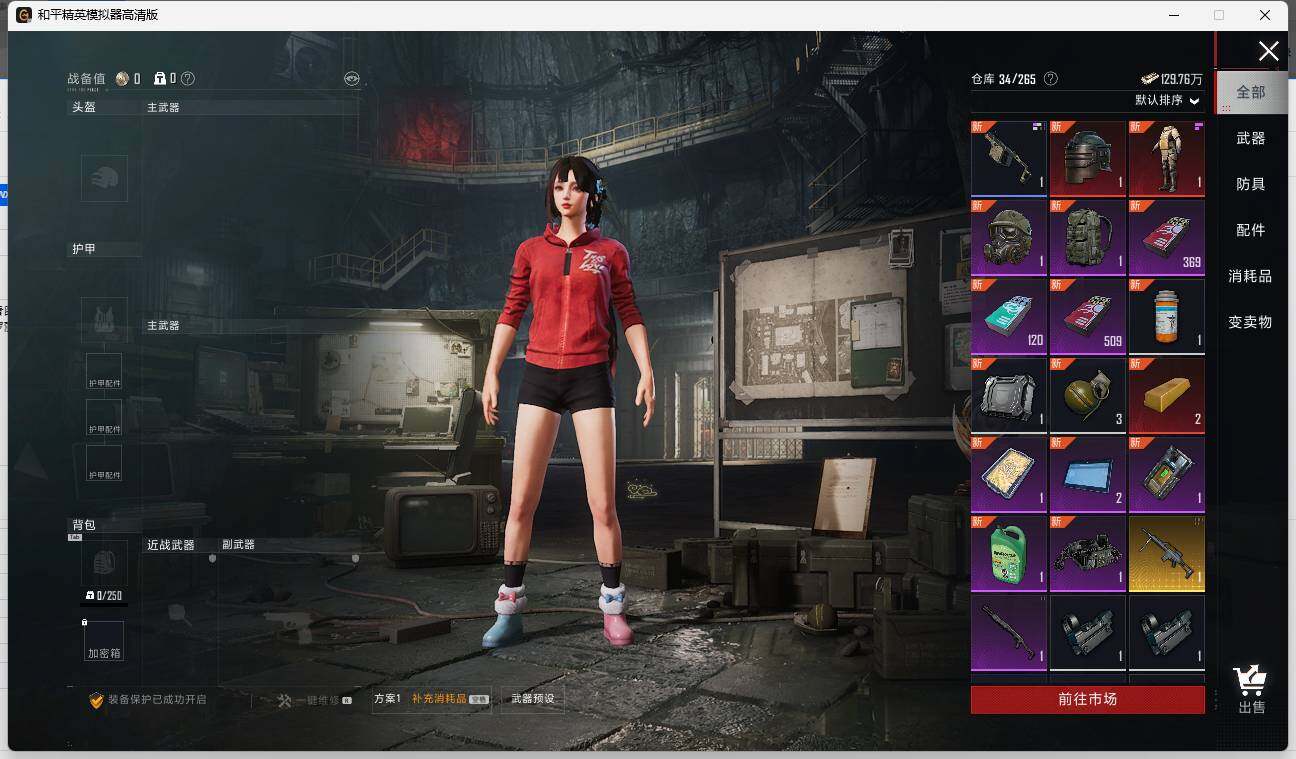Viewport: 1296px width, 759px height.
Task: Select the yellow-filled clear tray item
Action: tap(1009, 474)
